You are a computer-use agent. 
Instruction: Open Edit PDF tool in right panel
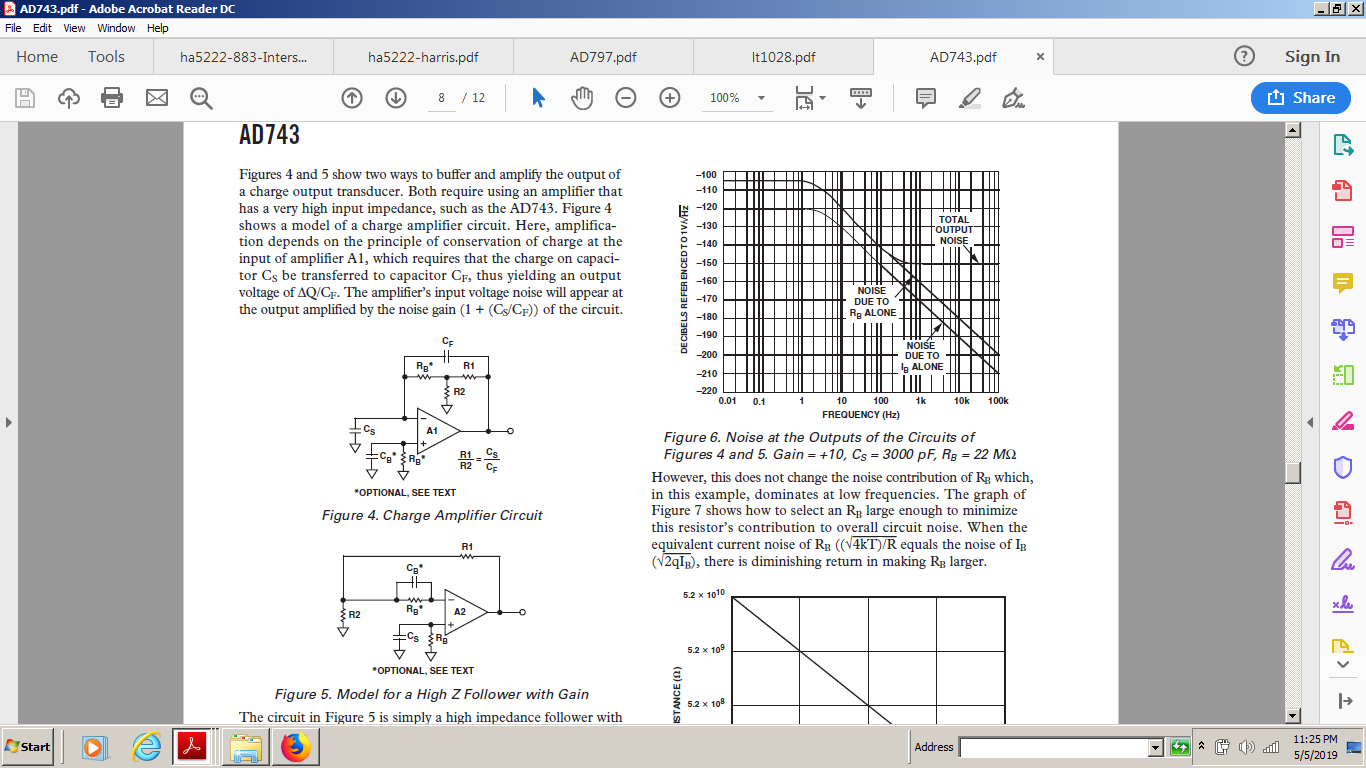1343,237
